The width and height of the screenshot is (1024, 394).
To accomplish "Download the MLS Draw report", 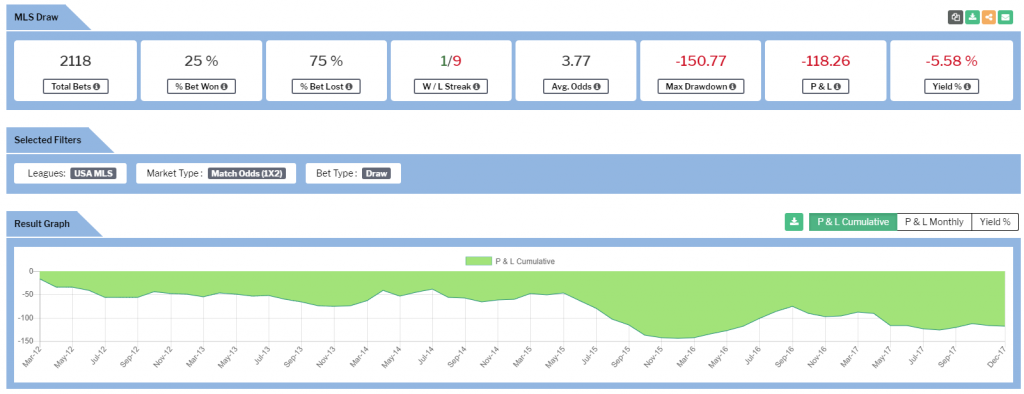I will click(972, 18).
